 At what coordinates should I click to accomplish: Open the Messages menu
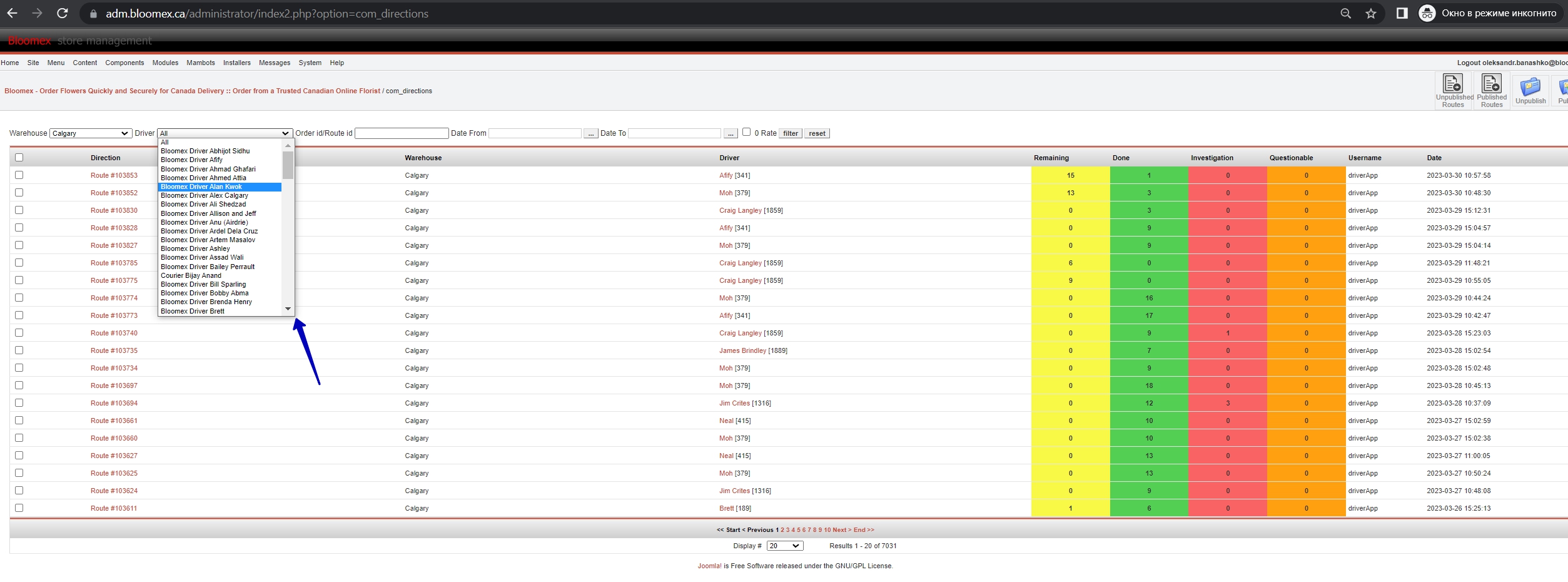(x=274, y=63)
